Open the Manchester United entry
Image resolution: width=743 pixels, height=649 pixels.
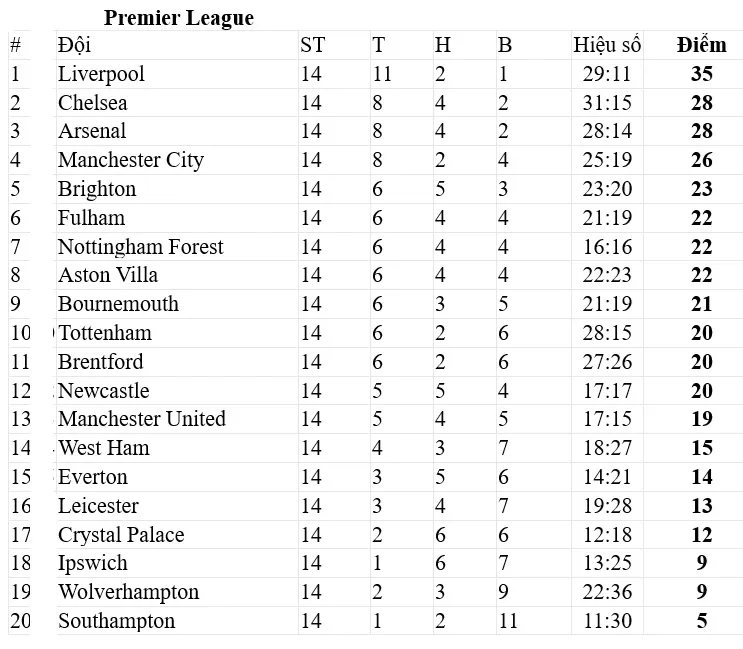click(x=141, y=419)
